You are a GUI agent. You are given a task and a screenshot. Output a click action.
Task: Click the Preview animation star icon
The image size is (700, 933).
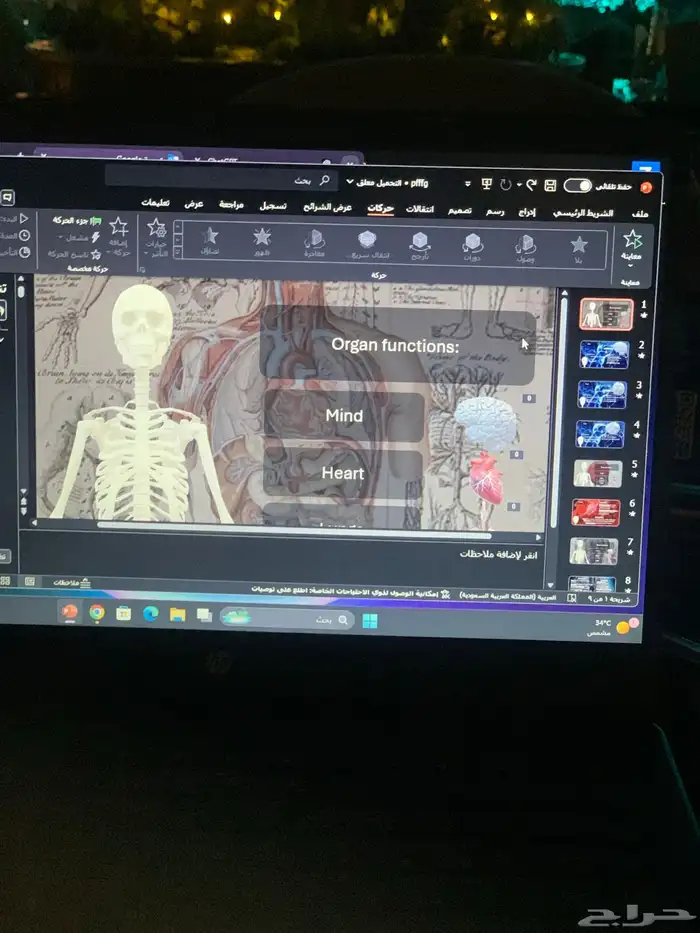[632, 240]
